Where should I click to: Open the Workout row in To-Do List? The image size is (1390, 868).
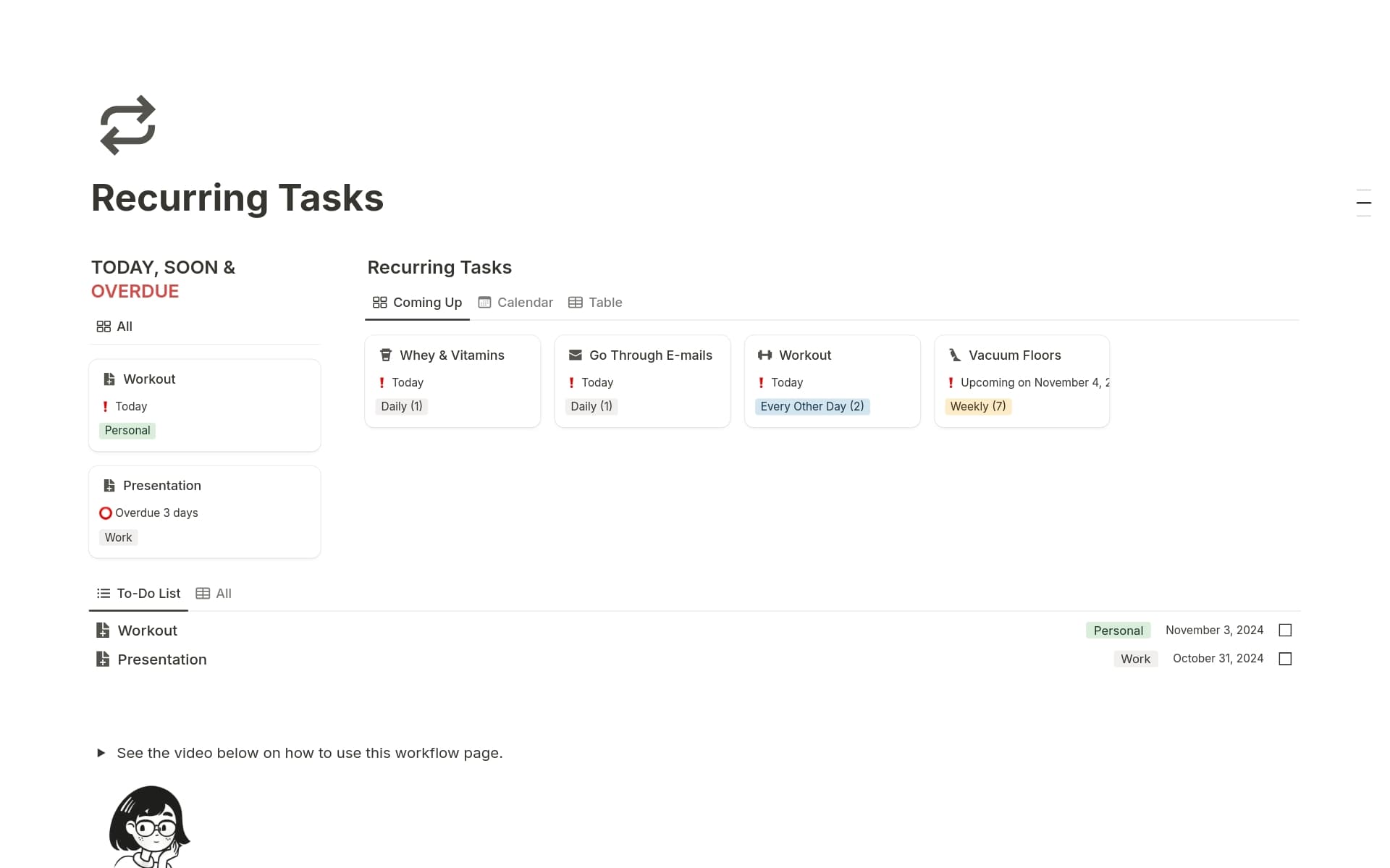[x=695, y=631]
